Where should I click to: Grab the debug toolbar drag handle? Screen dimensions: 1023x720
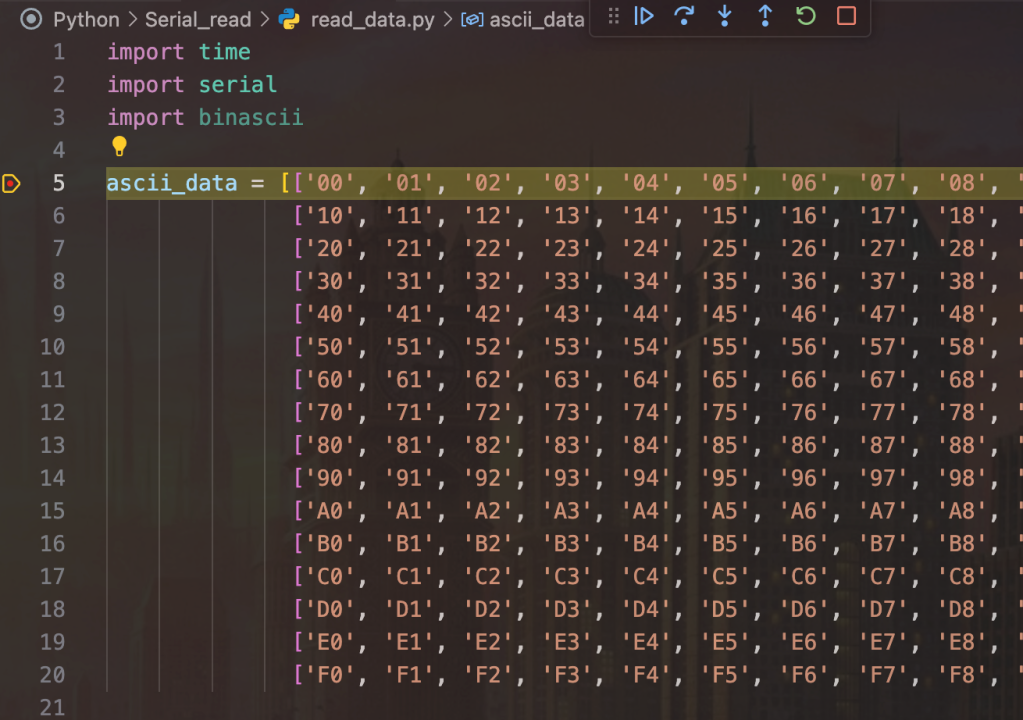coord(613,16)
